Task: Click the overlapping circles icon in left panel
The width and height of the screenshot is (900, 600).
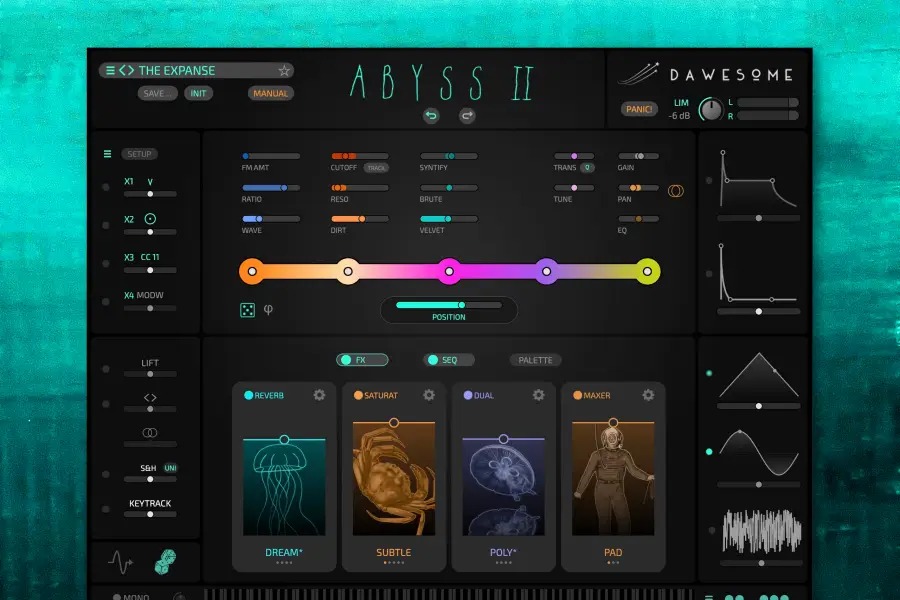Action: (150, 432)
